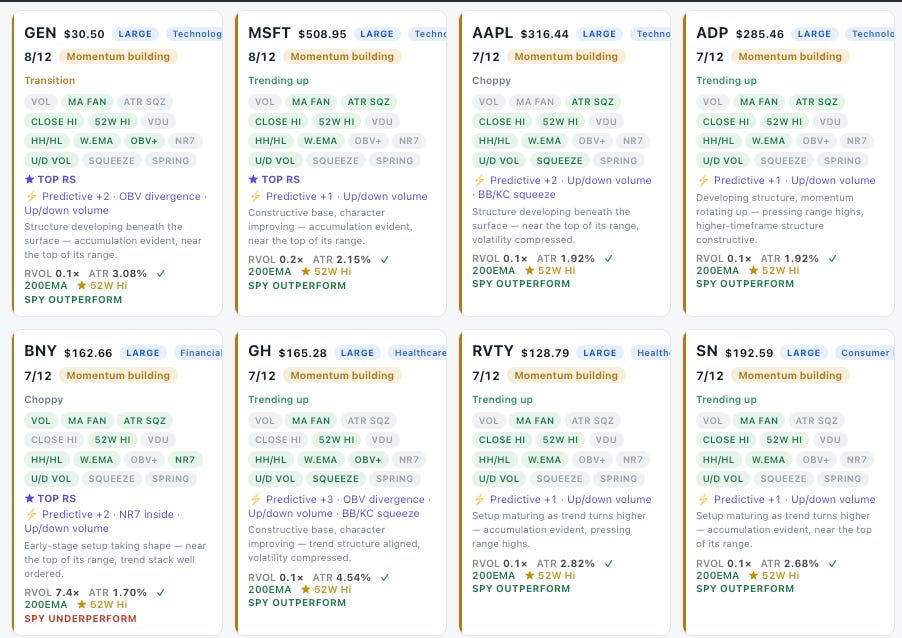The height and width of the screenshot is (638, 902).
Task: Click the OBV+ chip on GEN card
Action: tap(144, 141)
